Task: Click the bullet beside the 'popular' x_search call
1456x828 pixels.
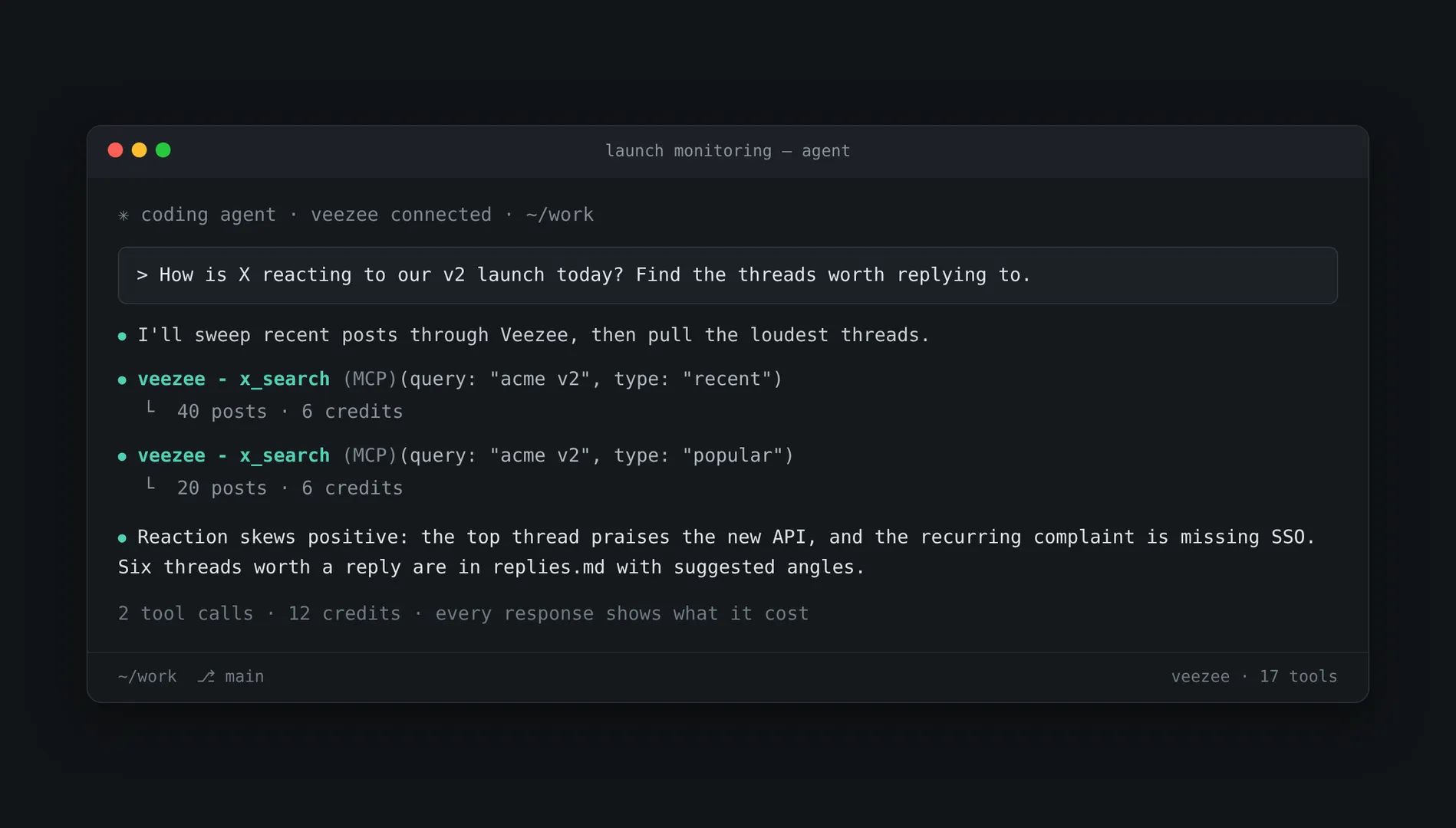Action: (x=122, y=456)
